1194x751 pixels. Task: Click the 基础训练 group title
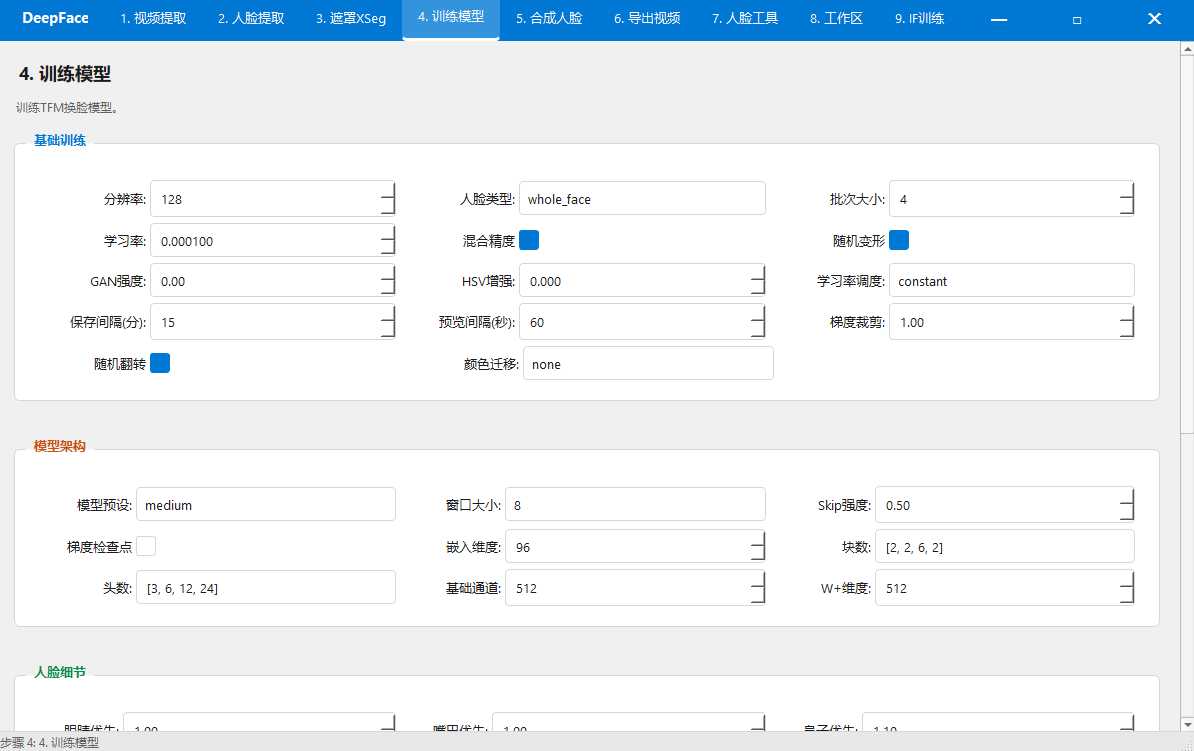tap(59, 140)
